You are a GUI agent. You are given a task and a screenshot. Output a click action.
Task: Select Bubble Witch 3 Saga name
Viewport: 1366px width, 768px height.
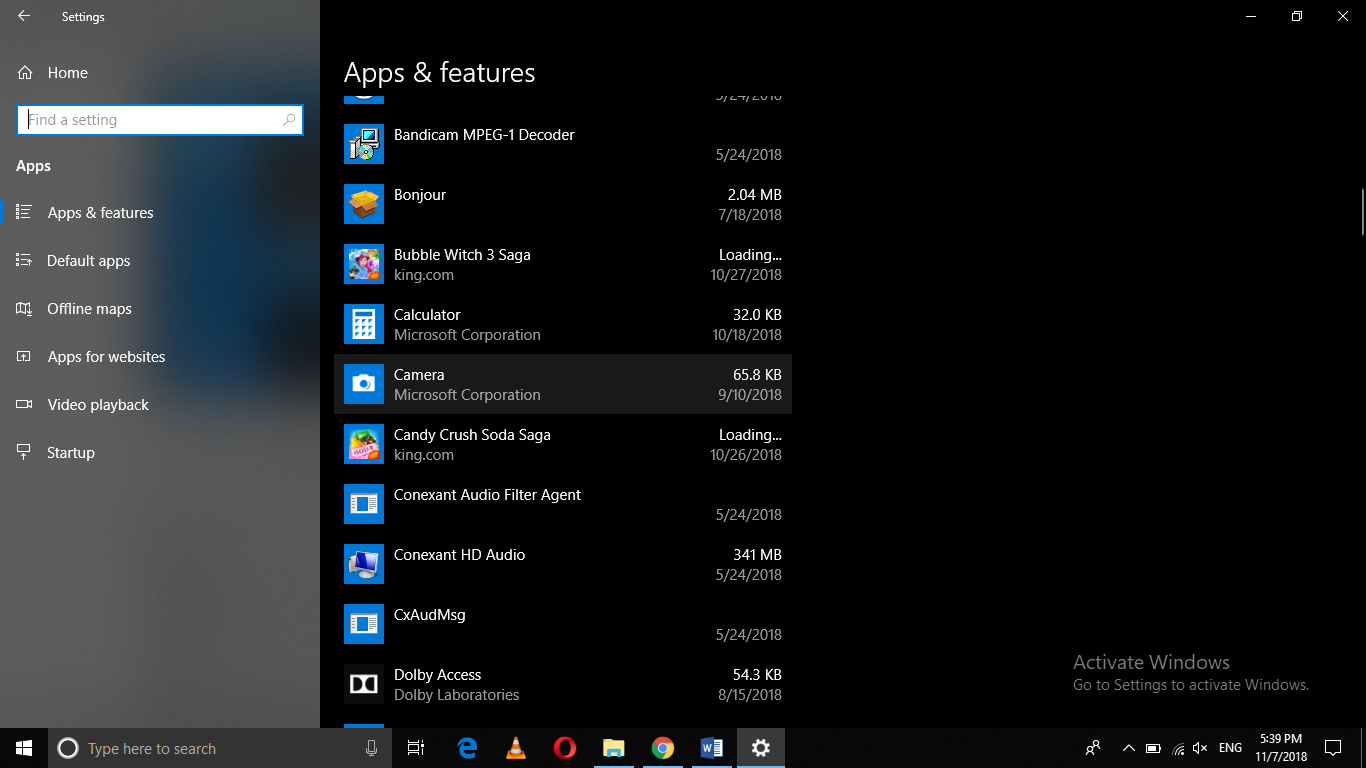pyautogui.click(x=462, y=255)
